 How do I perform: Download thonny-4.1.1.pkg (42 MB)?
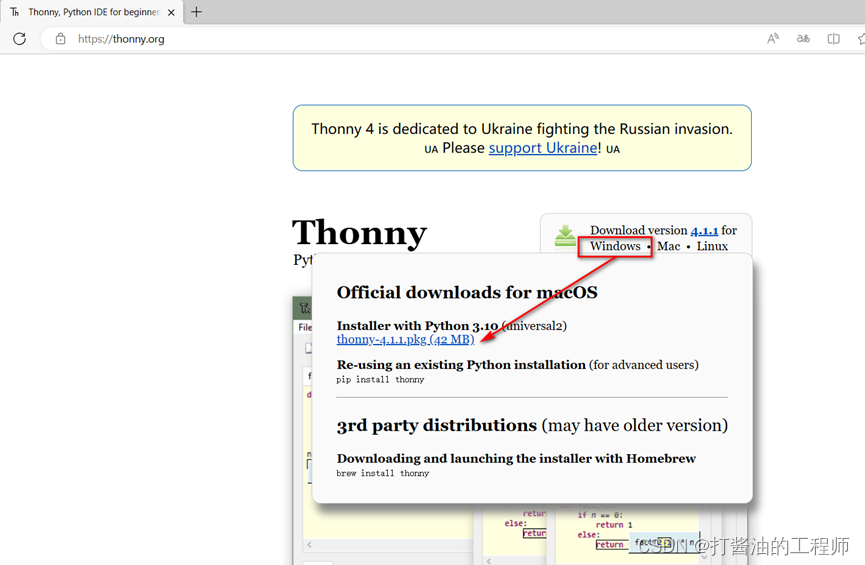405,339
